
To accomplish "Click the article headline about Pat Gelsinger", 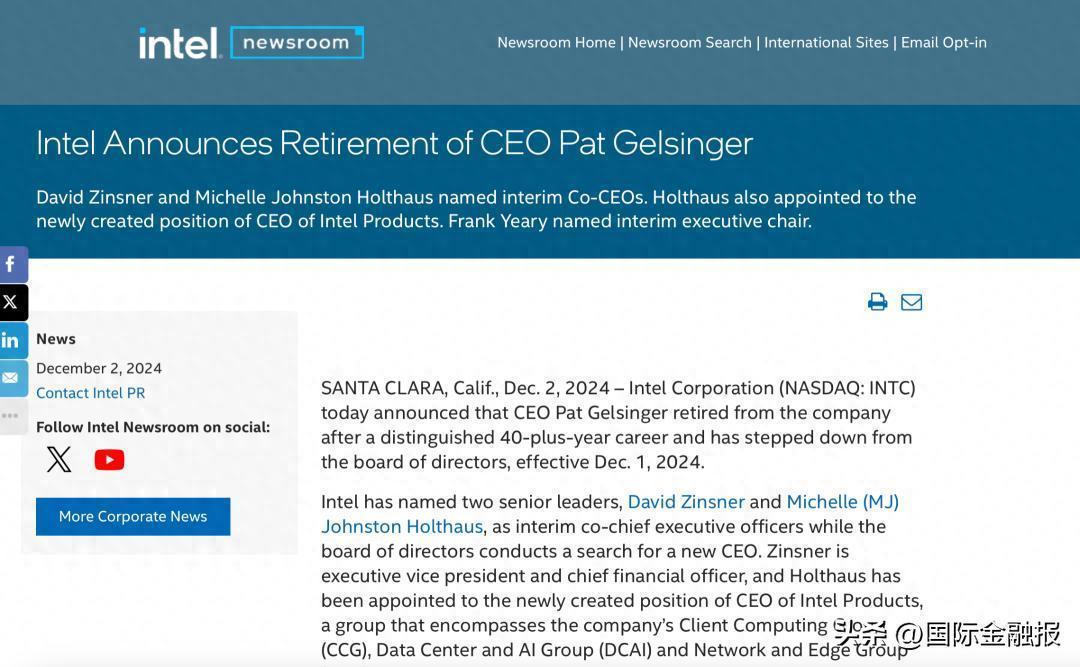I will [x=394, y=143].
